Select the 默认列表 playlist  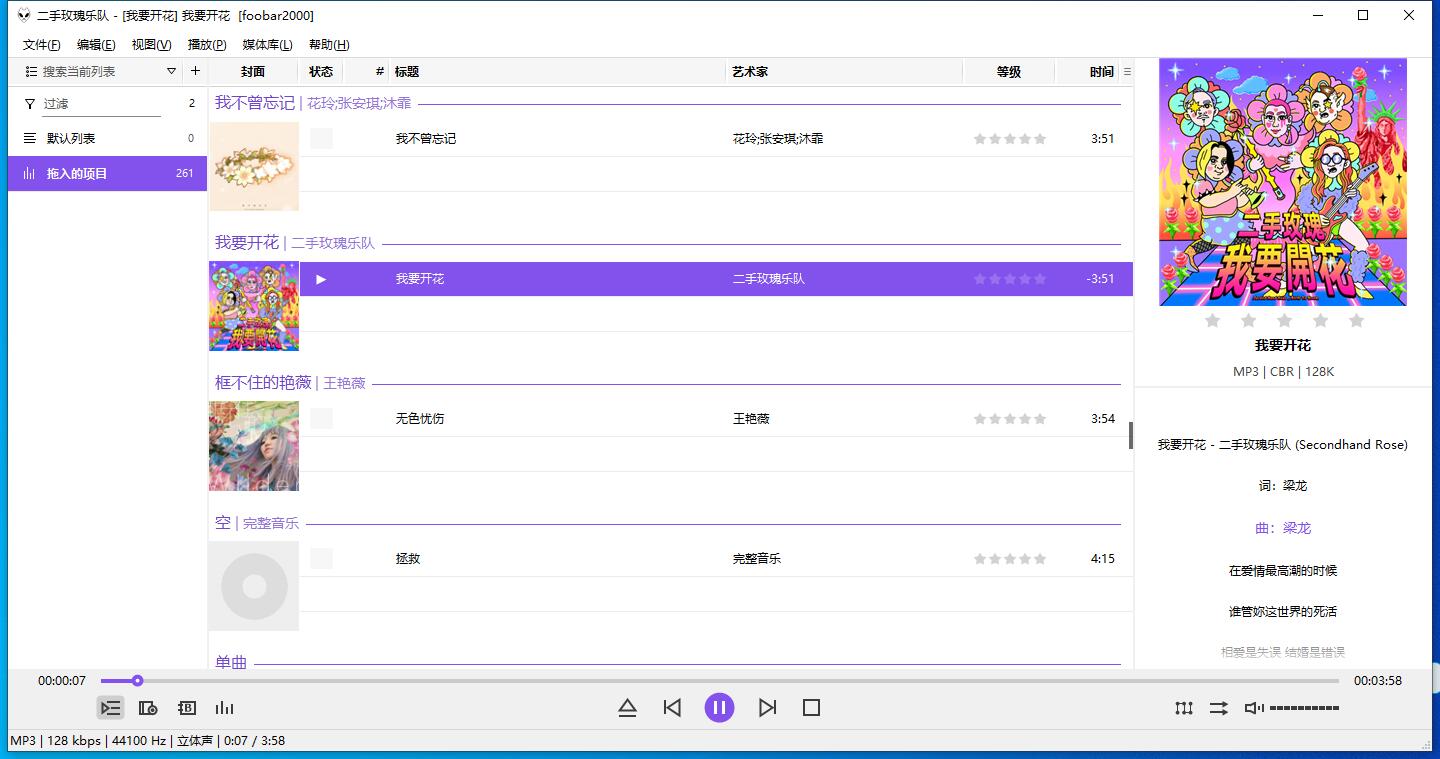(x=108, y=139)
